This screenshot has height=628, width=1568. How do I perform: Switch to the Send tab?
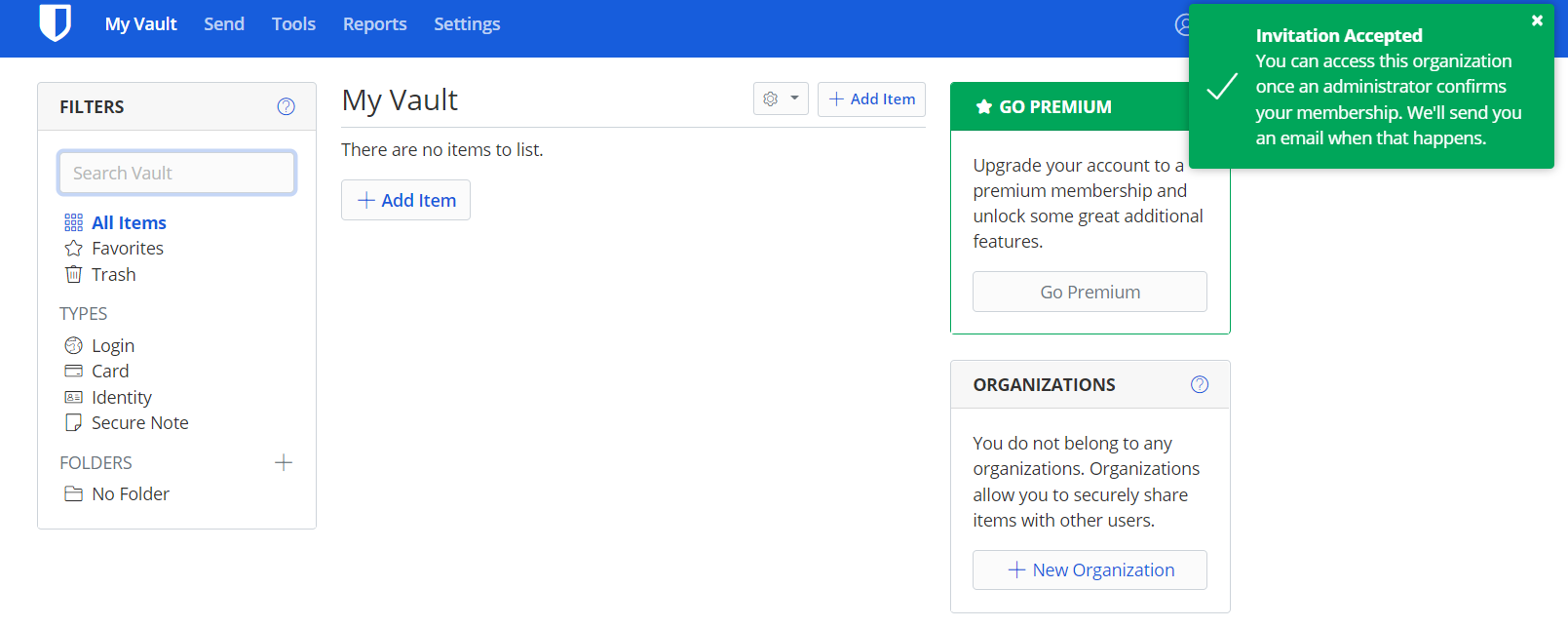click(224, 24)
